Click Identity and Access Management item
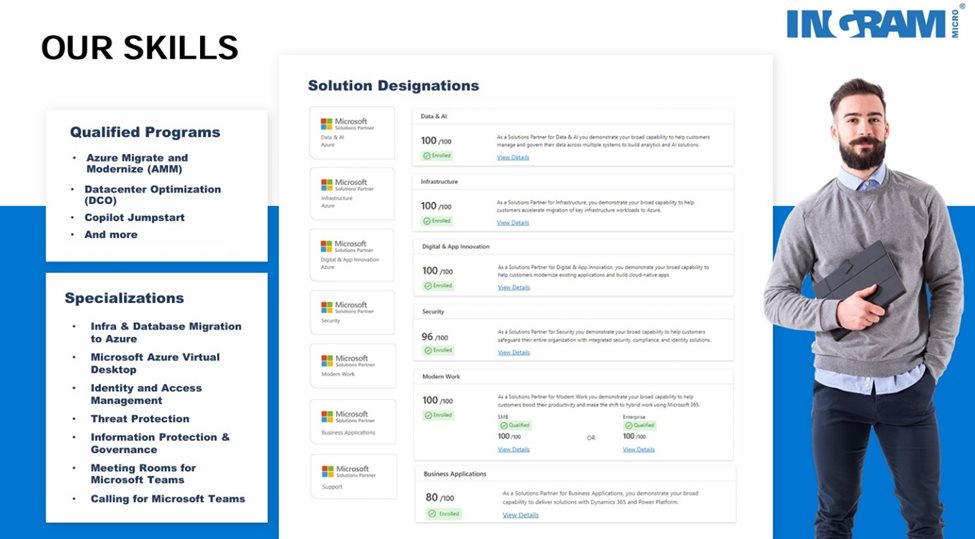Image resolution: width=975 pixels, height=539 pixels. click(x=146, y=394)
